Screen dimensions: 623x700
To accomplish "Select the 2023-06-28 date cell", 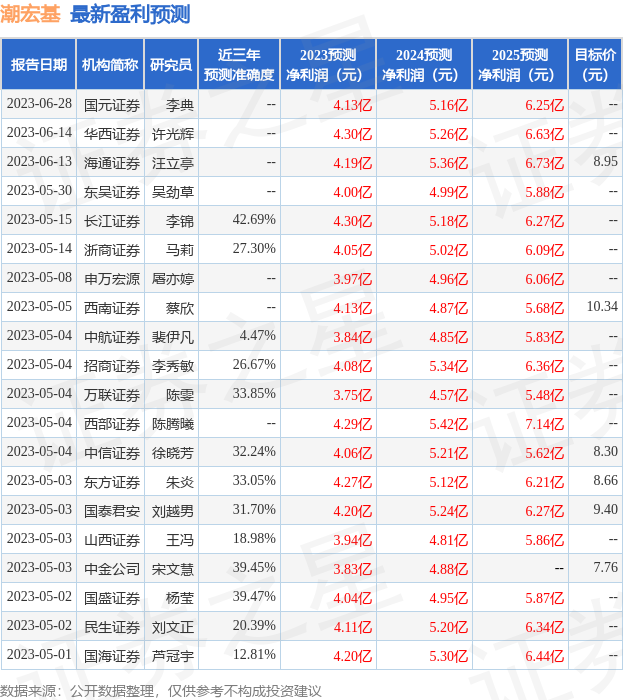I will pos(39,104).
